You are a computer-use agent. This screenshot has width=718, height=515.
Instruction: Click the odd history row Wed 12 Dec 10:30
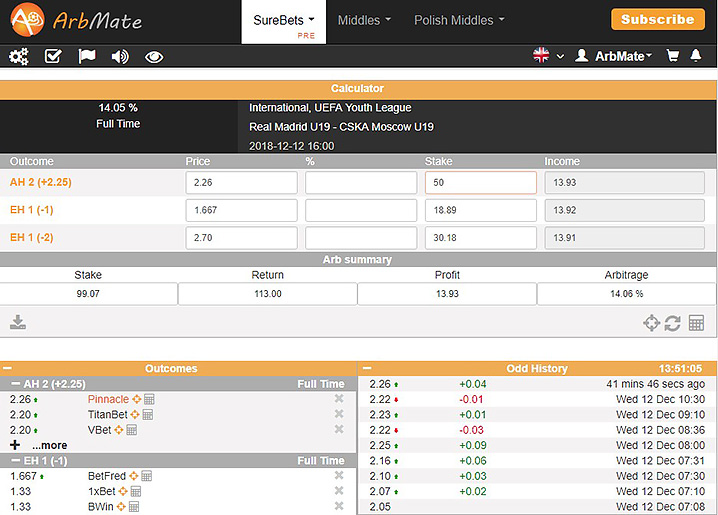tap(537, 399)
